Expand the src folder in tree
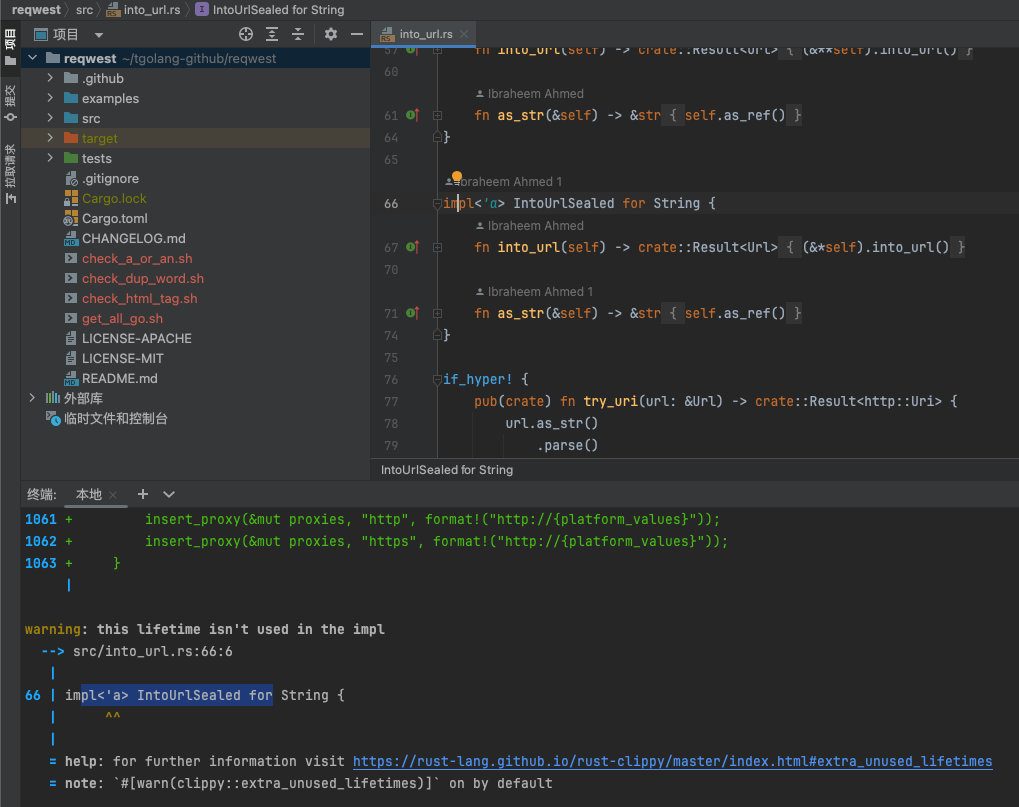 [50, 118]
